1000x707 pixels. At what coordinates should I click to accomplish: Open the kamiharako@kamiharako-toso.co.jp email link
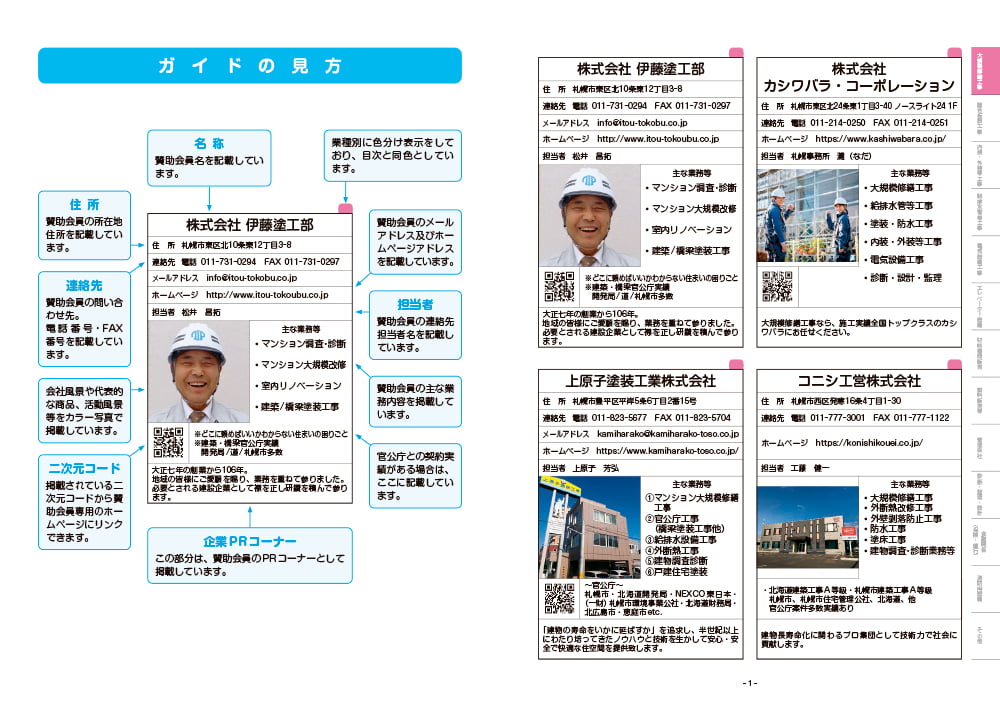coord(668,434)
